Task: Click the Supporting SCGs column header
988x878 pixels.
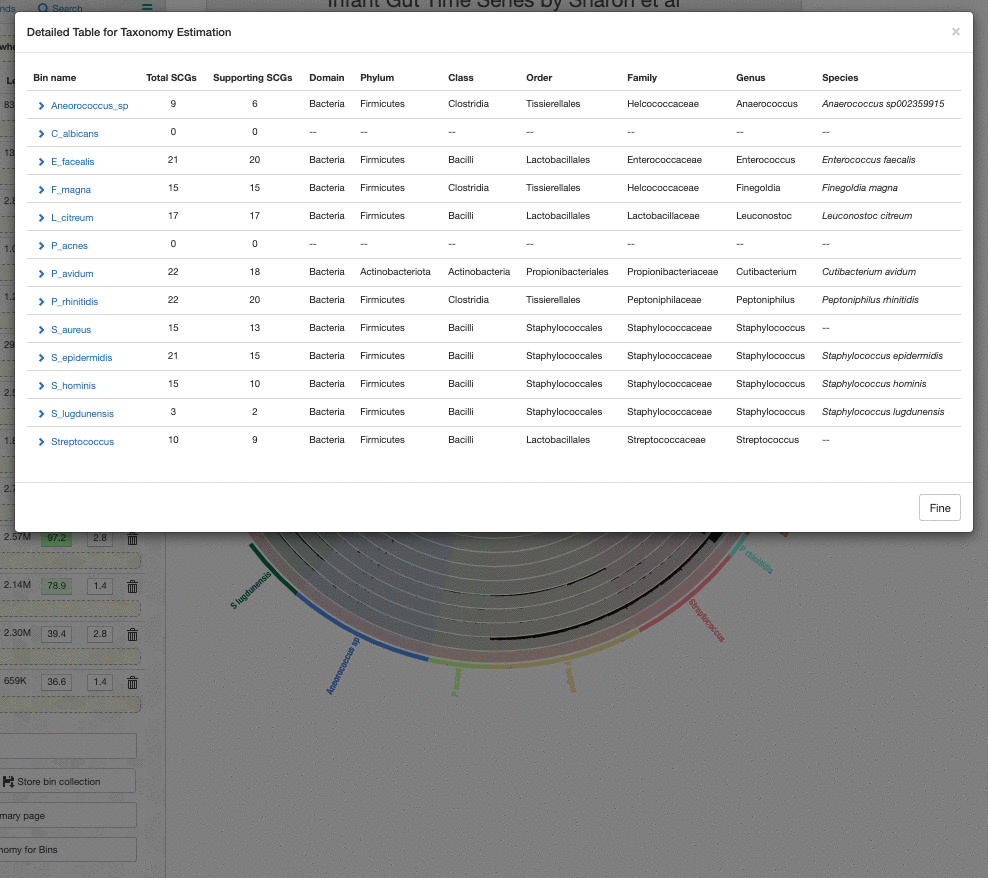Action: (253, 78)
